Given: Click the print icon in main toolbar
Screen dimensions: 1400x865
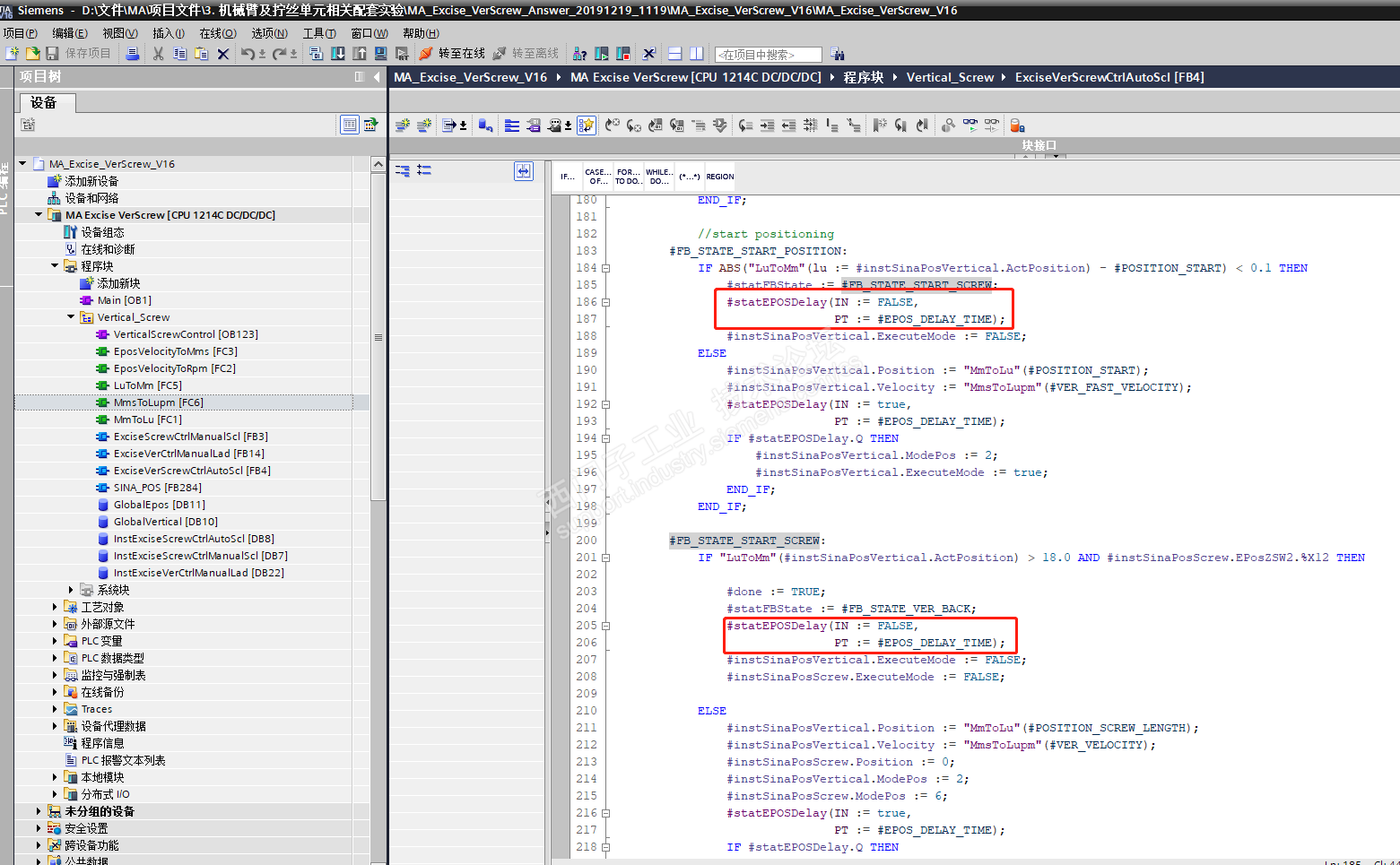Looking at the screenshot, I should [133, 54].
